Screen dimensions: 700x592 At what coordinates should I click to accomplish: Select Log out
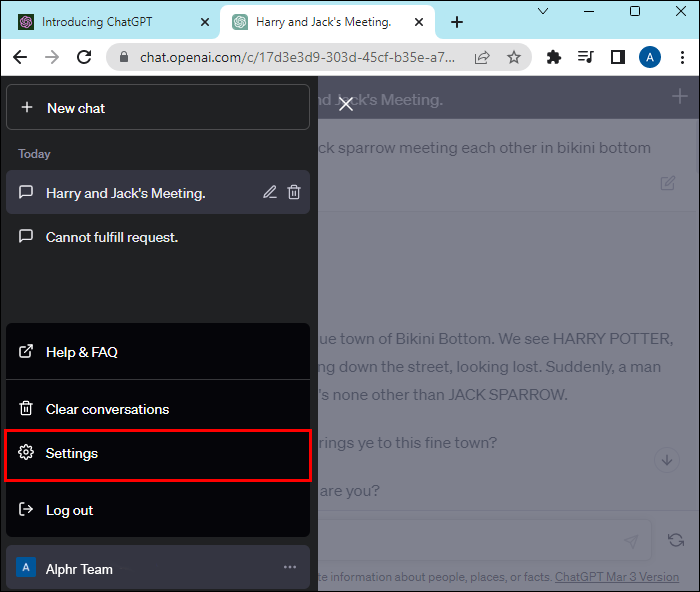[158, 510]
